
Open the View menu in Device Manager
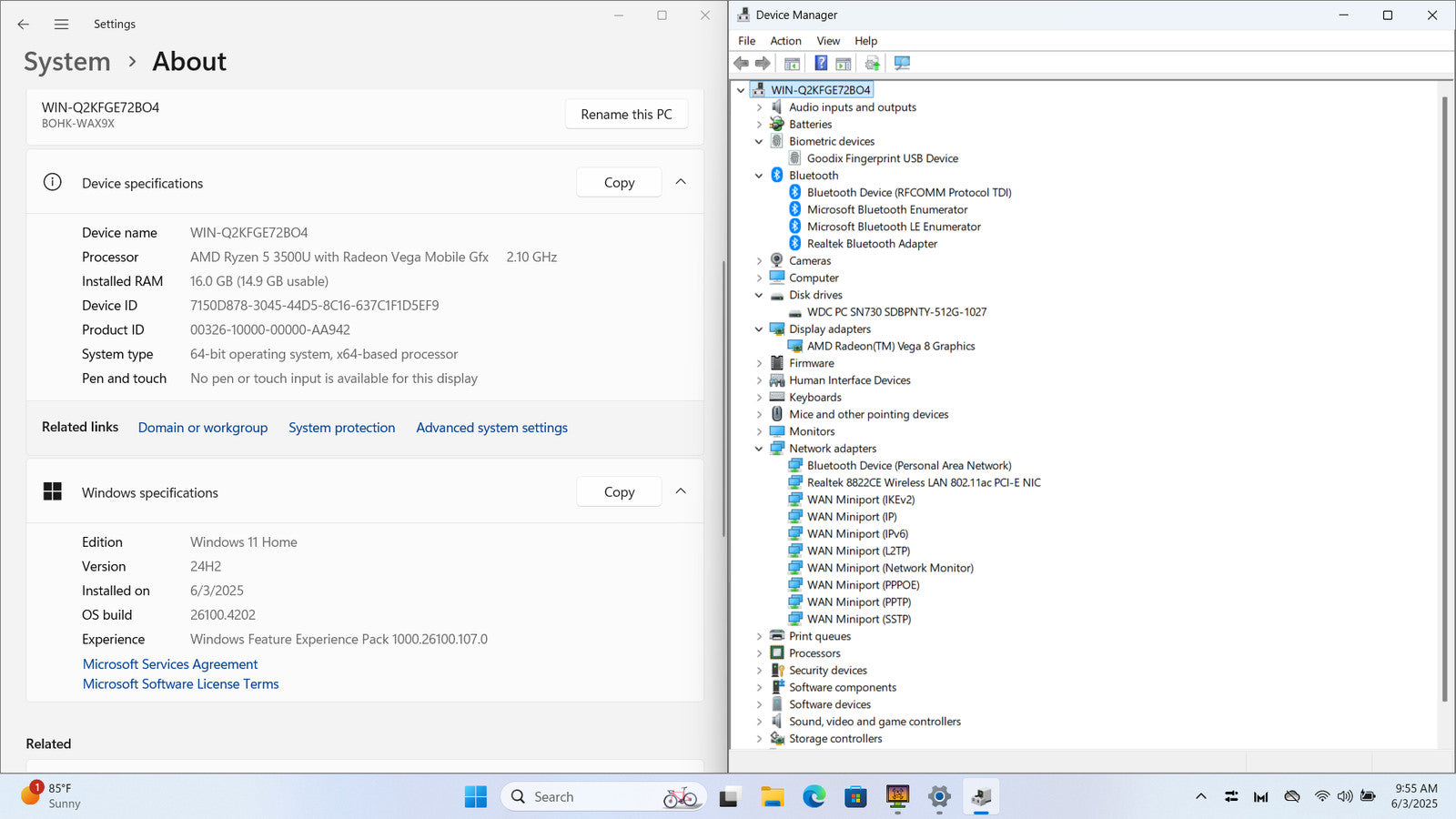tap(827, 41)
